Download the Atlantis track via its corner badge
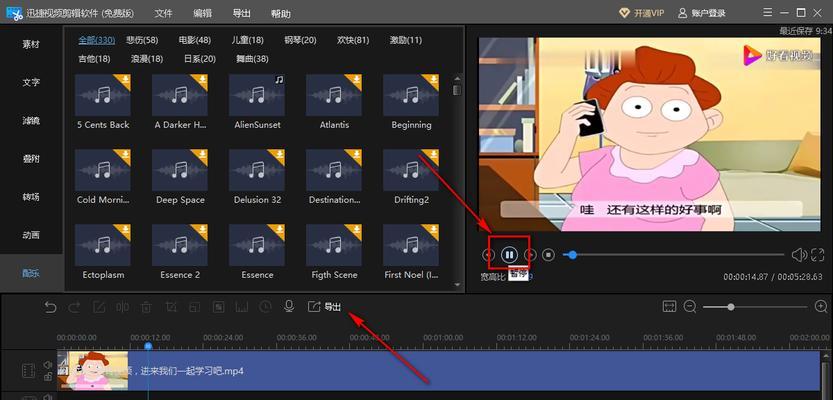Image resolution: width=833 pixels, height=400 pixels. (354, 81)
